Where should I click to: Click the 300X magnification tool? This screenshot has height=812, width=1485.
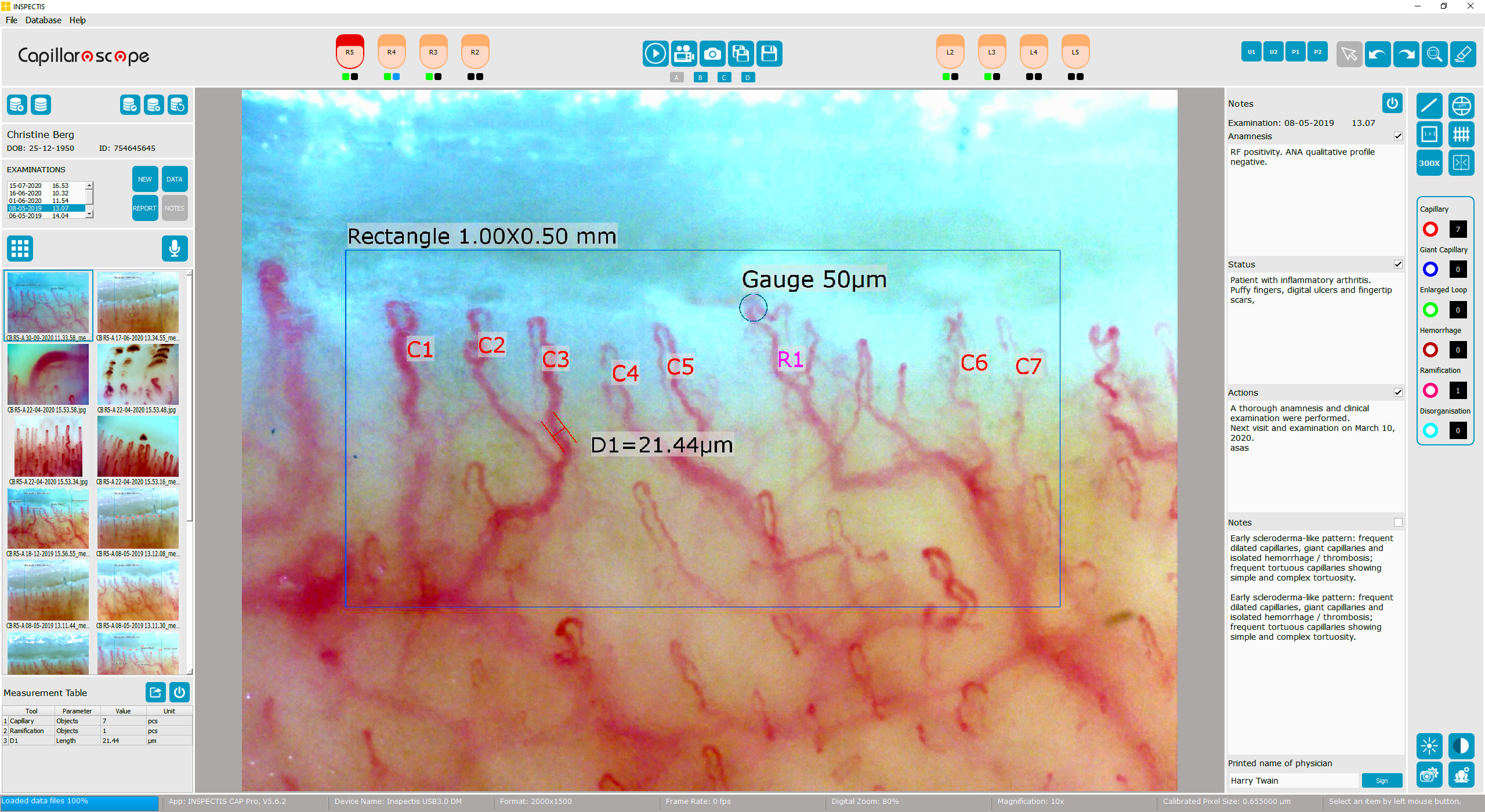1429,163
